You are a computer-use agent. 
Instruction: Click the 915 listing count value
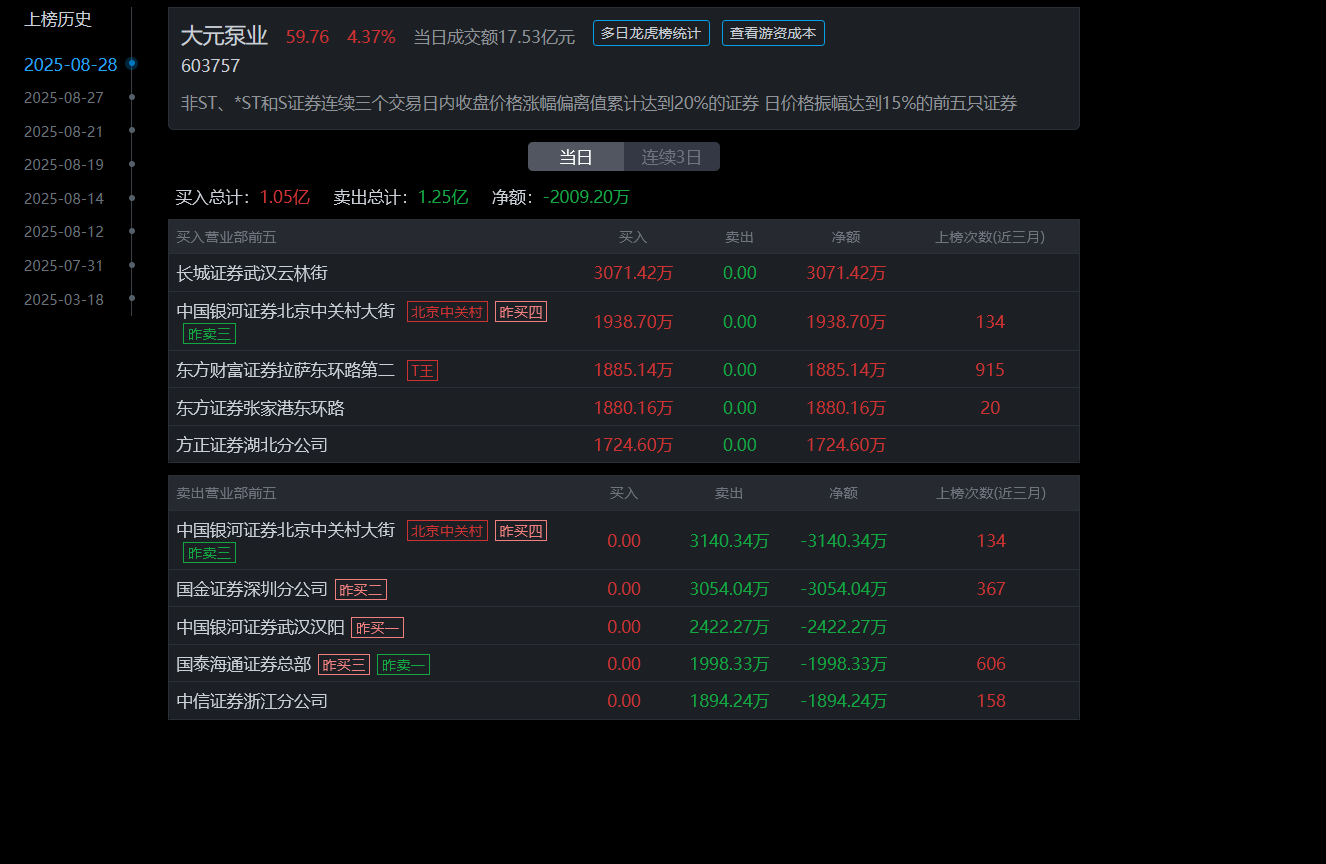[x=990, y=370]
